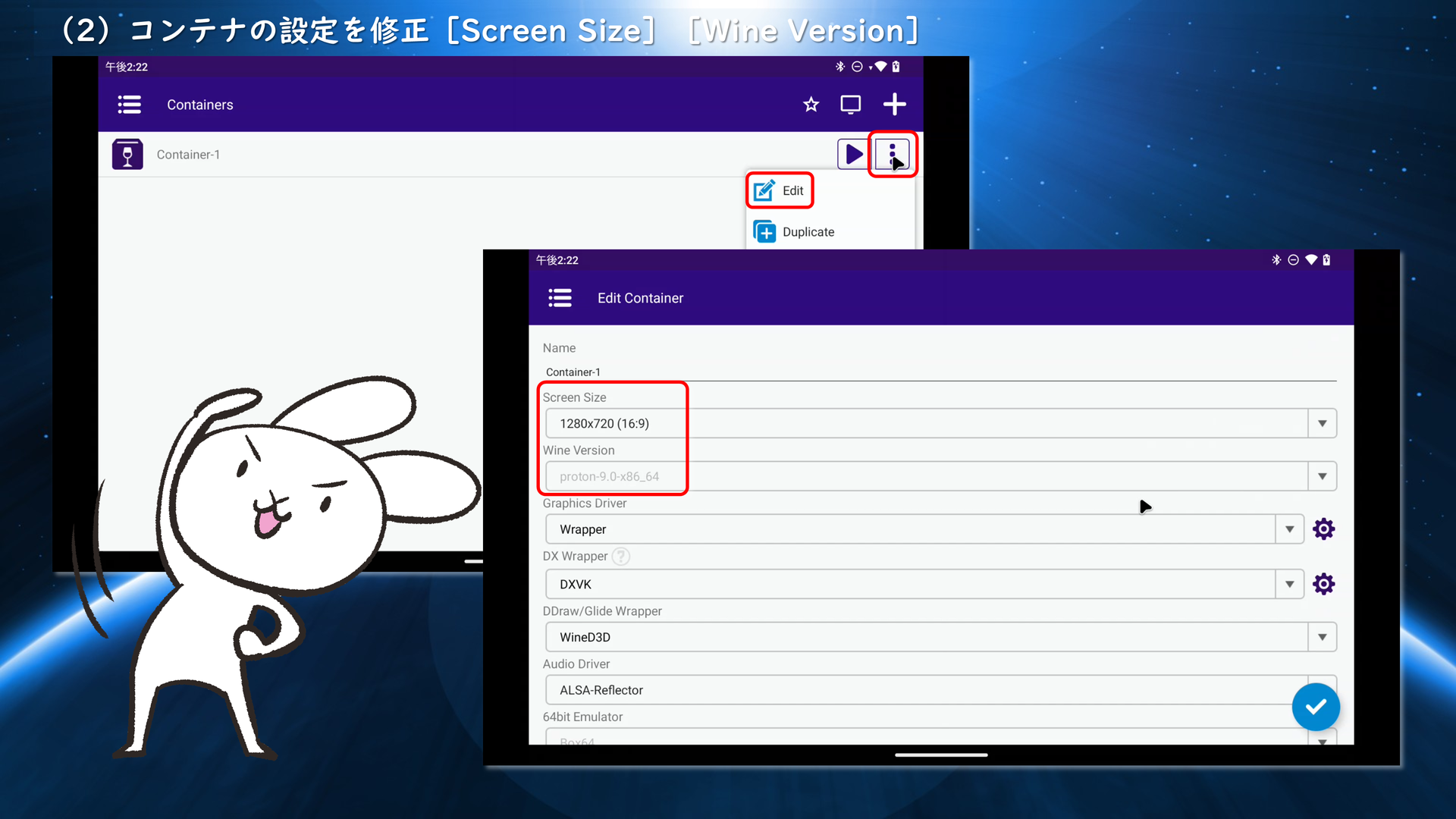Click Wi-Fi icon in Edit Container status bar
Viewport: 1456px width, 819px height.
pyautogui.click(x=1311, y=260)
